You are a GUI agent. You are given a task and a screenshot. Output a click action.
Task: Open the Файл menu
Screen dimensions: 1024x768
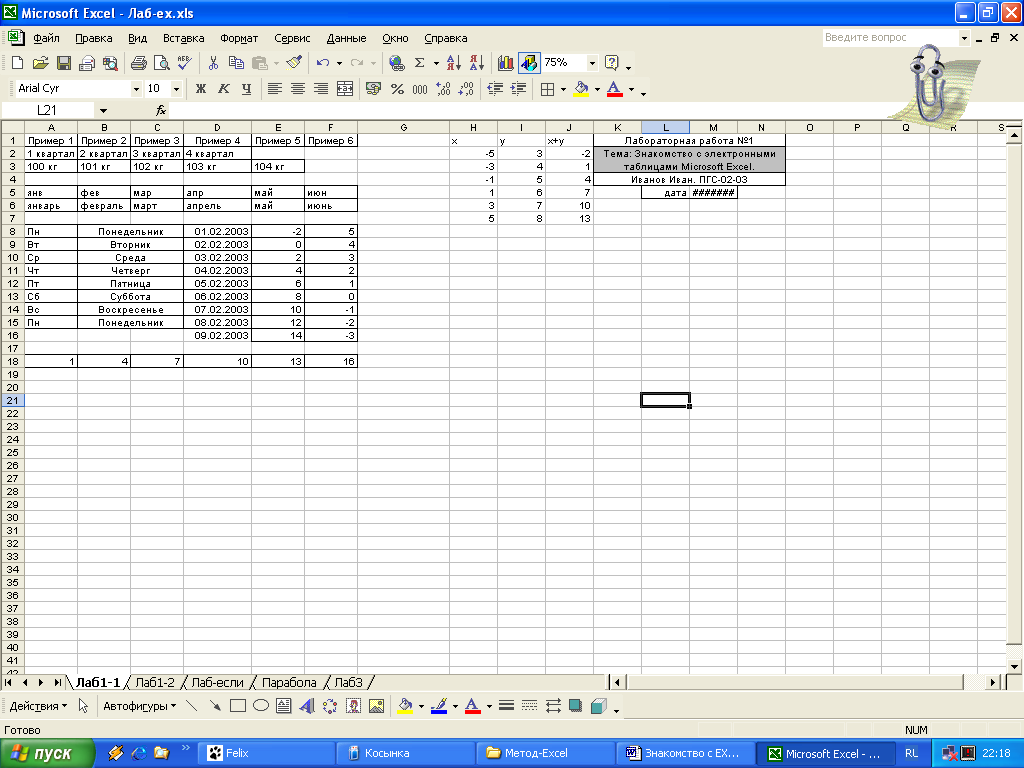46,38
